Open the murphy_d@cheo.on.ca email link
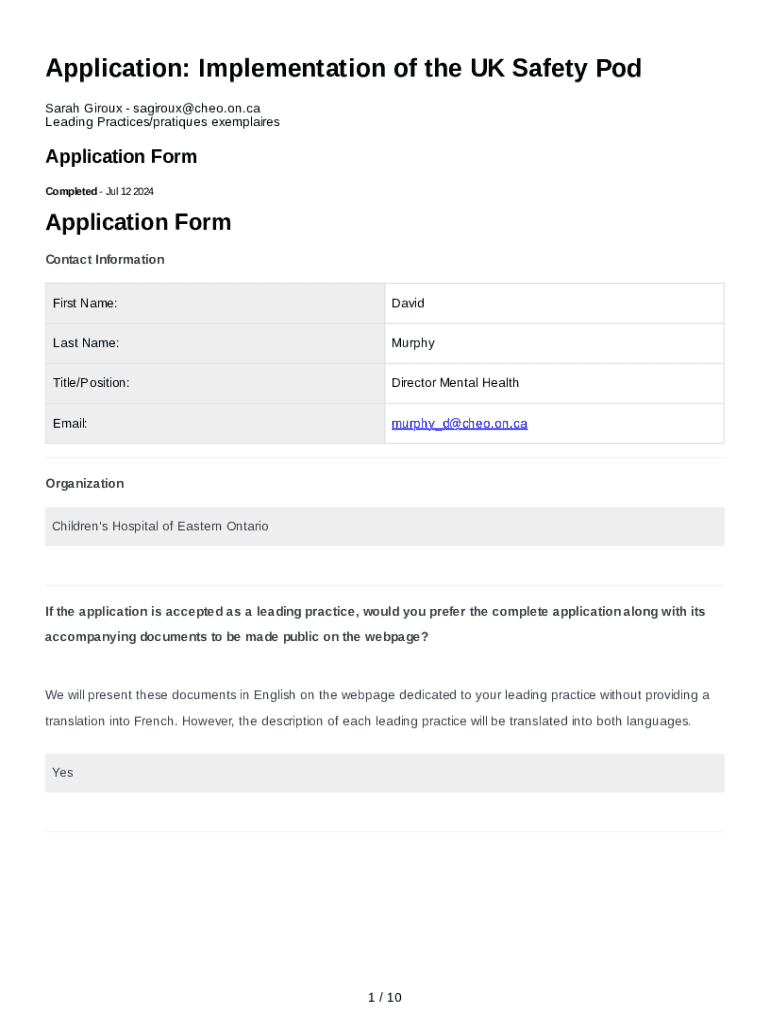The width and height of the screenshot is (770, 1024). tap(459, 424)
